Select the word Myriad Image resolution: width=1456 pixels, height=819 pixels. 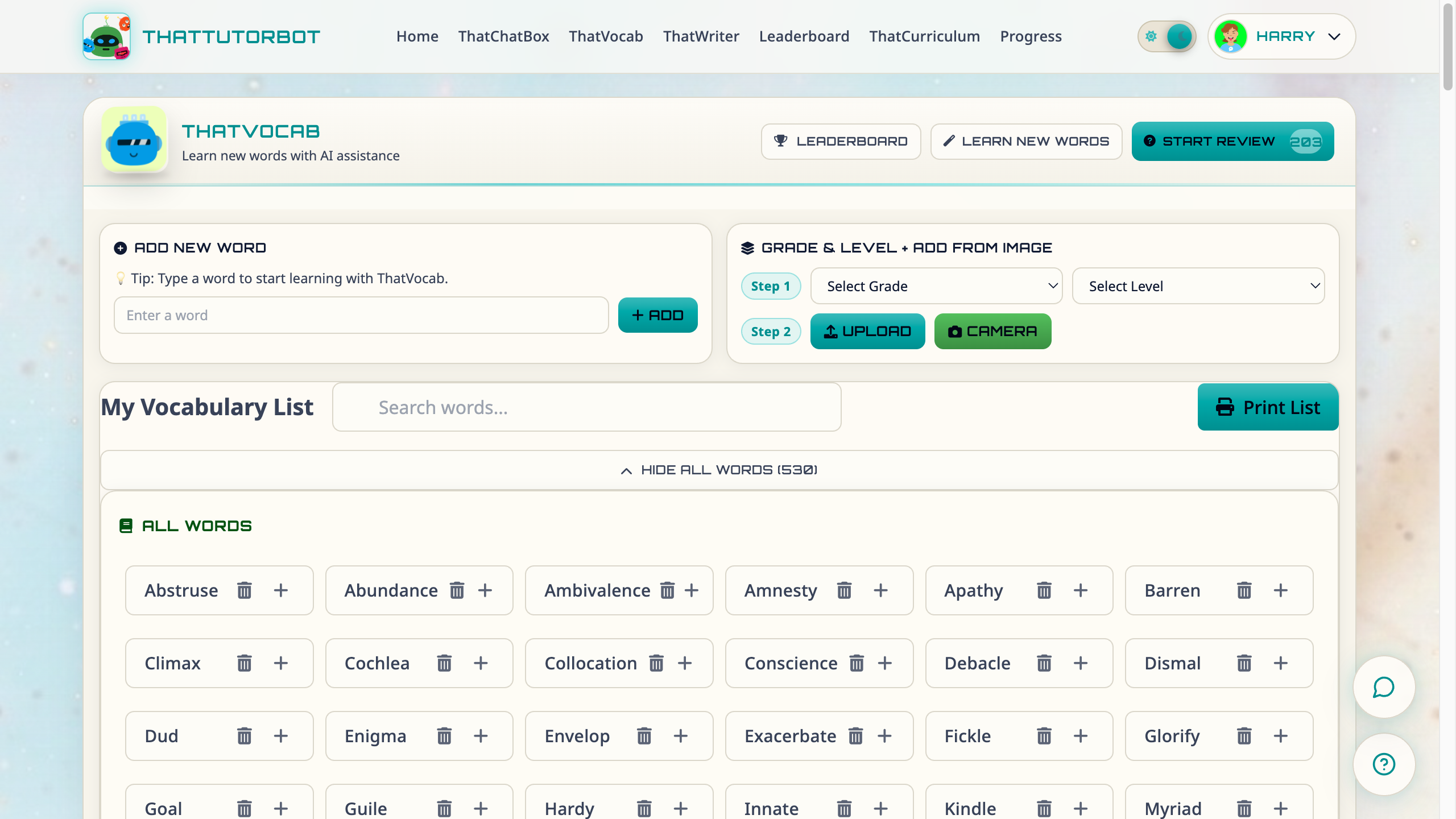[1173, 809]
